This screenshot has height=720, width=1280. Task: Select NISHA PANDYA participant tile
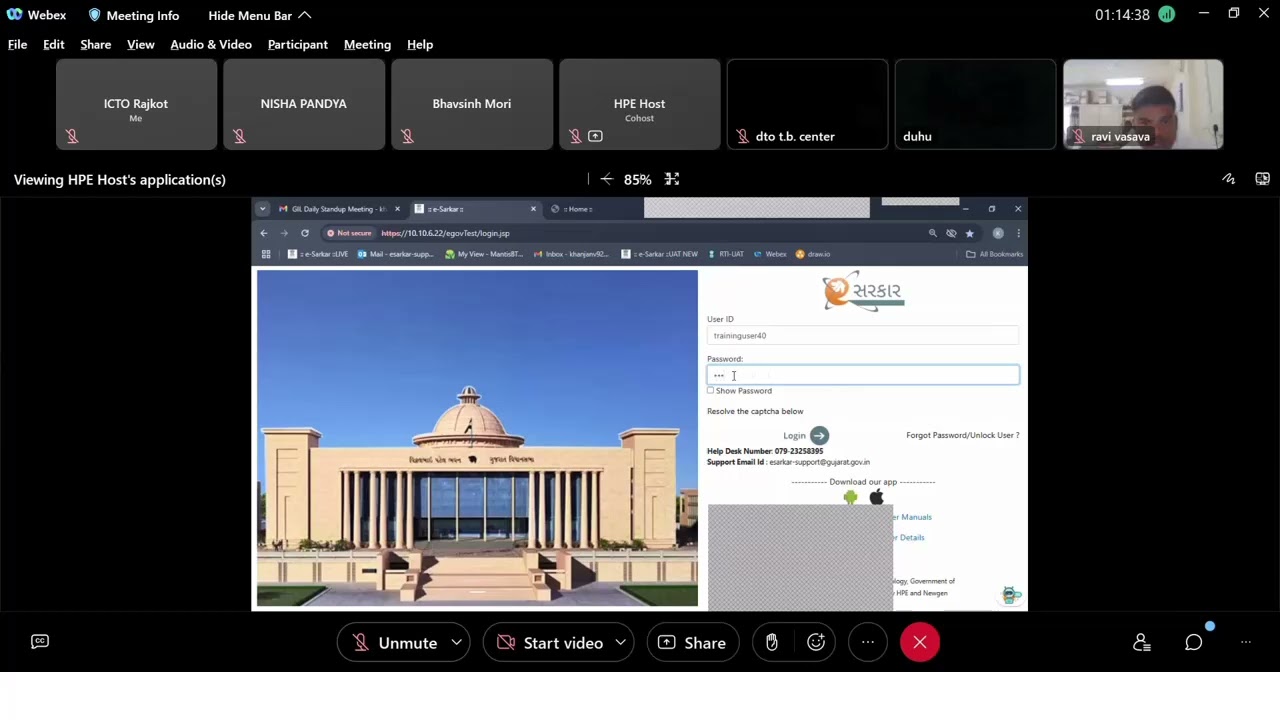point(304,105)
